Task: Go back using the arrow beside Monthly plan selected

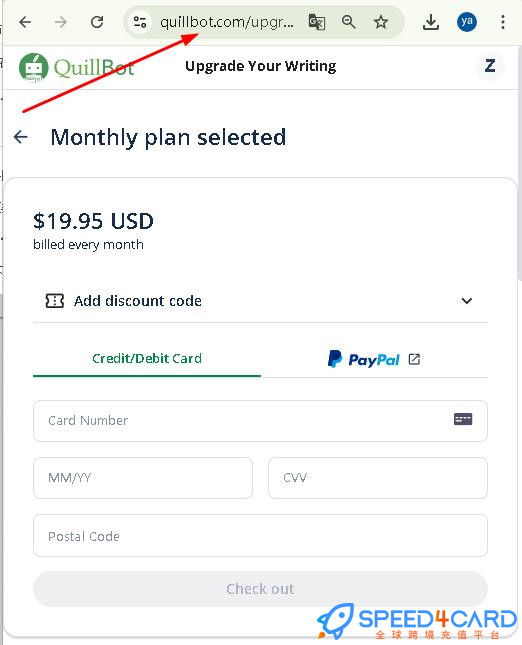Action: pyautogui.click(x=21, y=137)
